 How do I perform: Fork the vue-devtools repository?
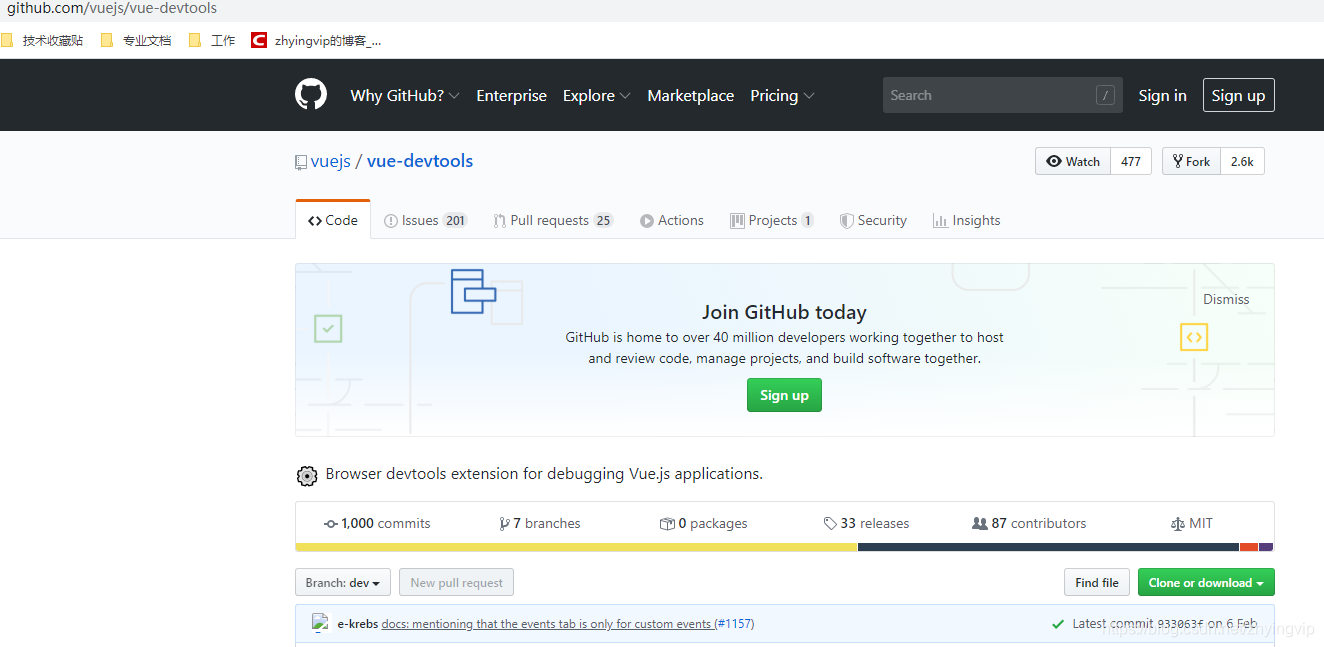[x=1191, y=161]
